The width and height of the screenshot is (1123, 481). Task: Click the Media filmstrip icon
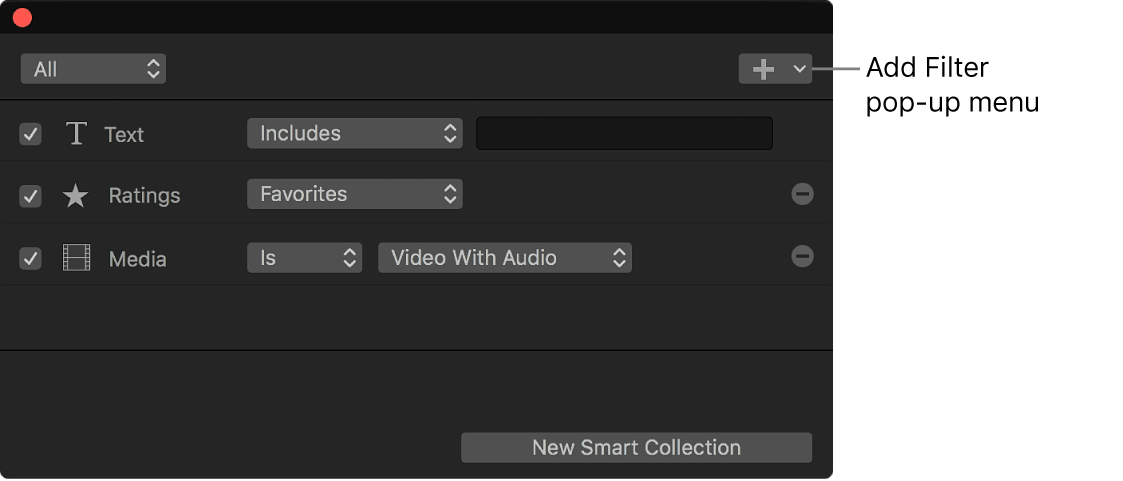point(76,258)
